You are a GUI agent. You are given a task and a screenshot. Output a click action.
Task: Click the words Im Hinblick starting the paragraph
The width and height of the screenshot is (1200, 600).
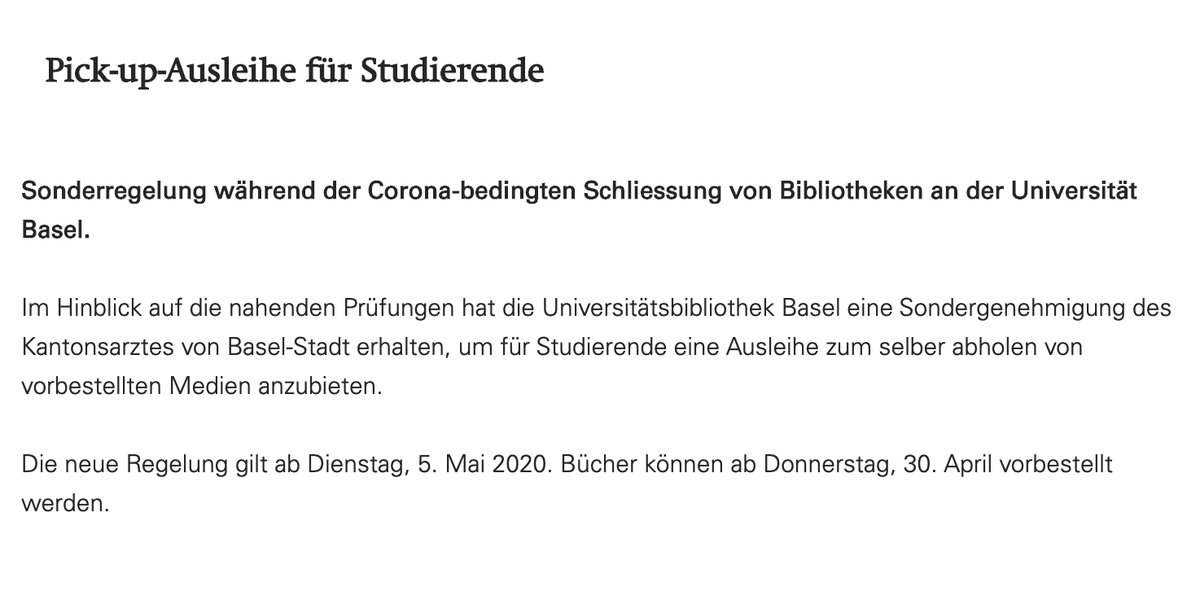(68, 309)
